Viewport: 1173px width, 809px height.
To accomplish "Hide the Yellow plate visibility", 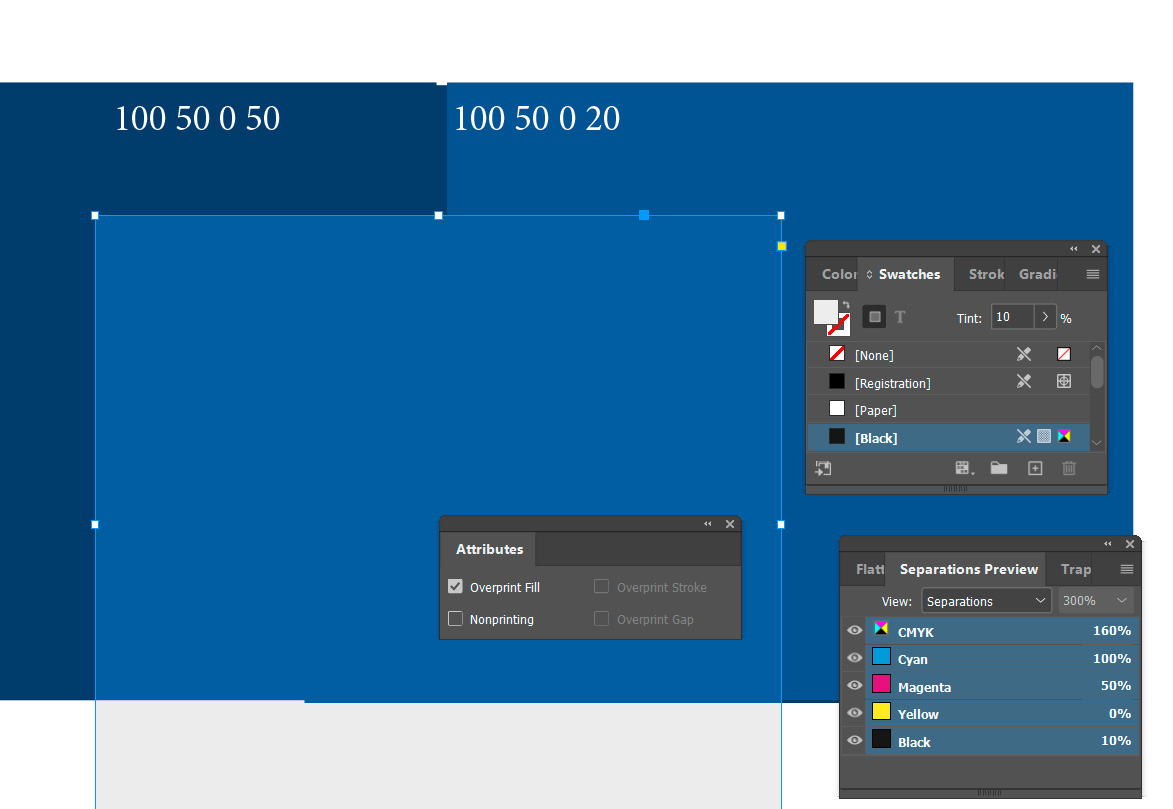I will [854, 713].
